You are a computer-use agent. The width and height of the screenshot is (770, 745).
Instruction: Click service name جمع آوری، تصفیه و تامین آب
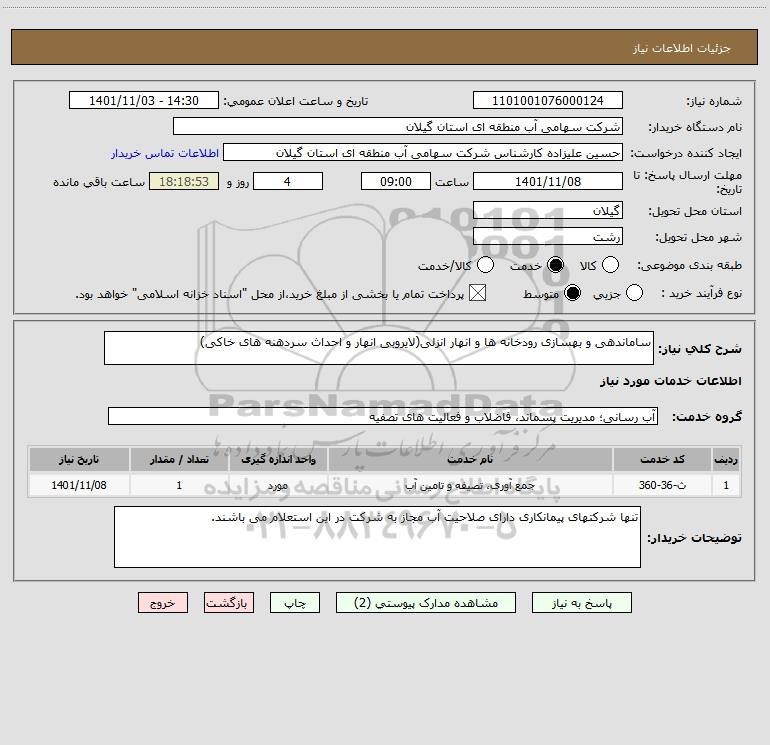click(x=470, y=485)
